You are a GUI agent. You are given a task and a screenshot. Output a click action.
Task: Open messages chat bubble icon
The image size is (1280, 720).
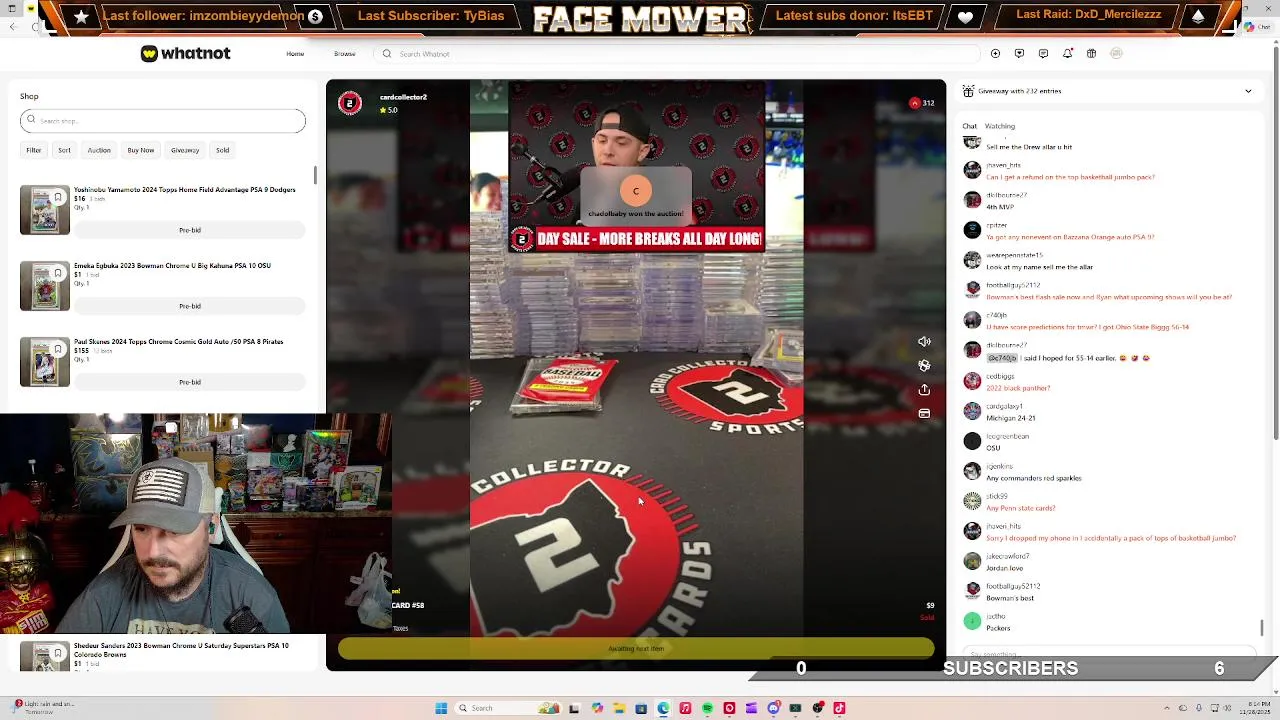pos(1043,53)
